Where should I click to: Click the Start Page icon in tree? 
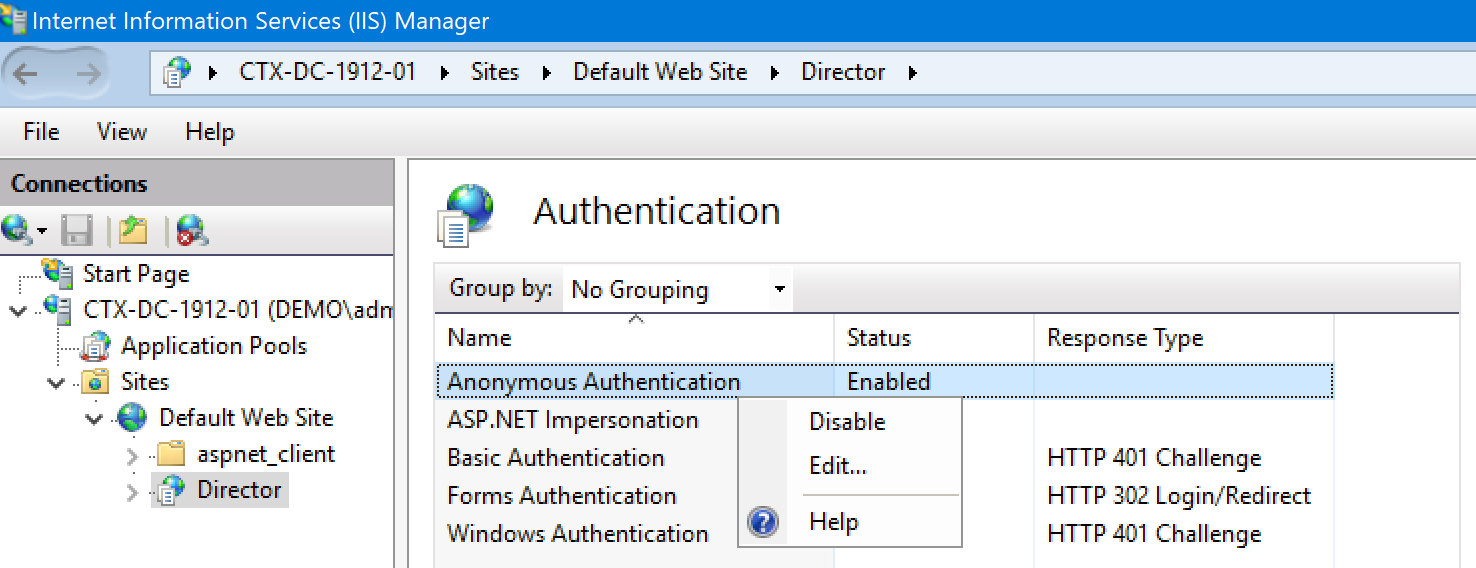(59, 272)
